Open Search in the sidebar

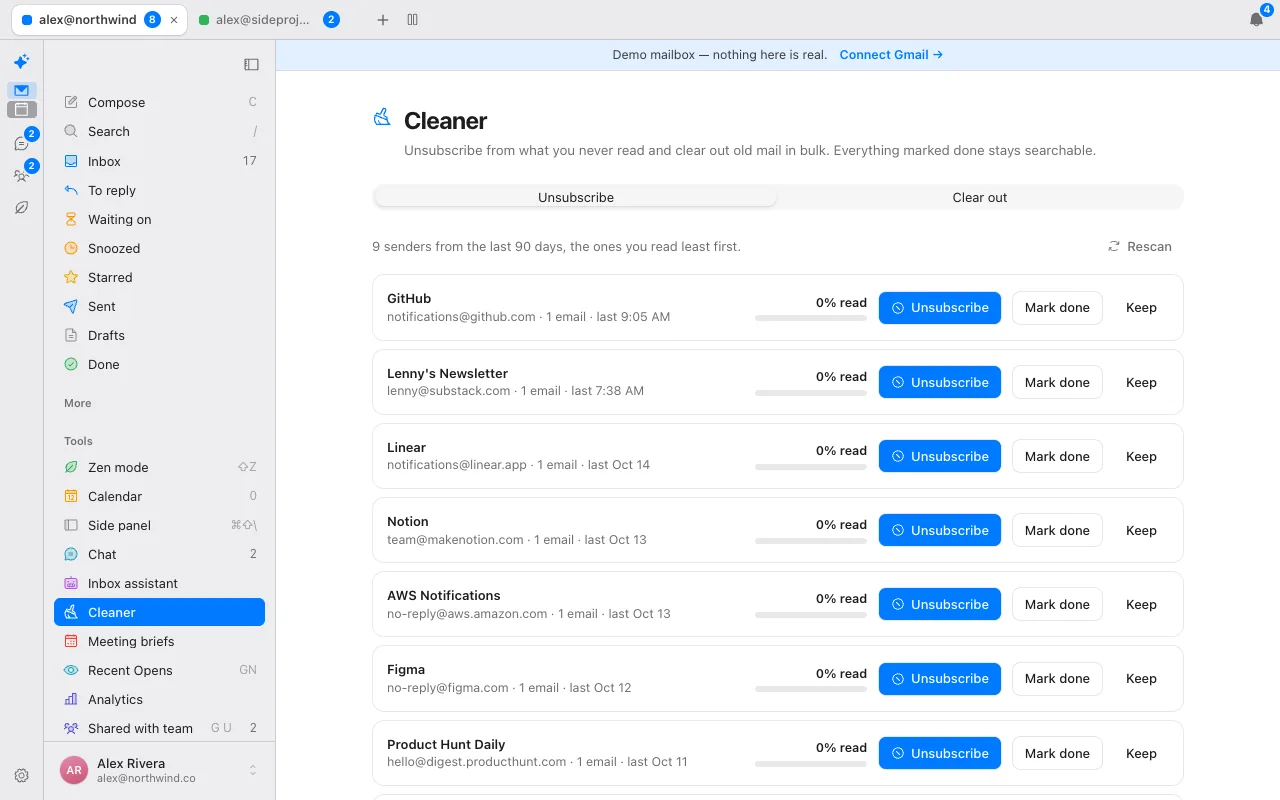(x=160, y=131)
